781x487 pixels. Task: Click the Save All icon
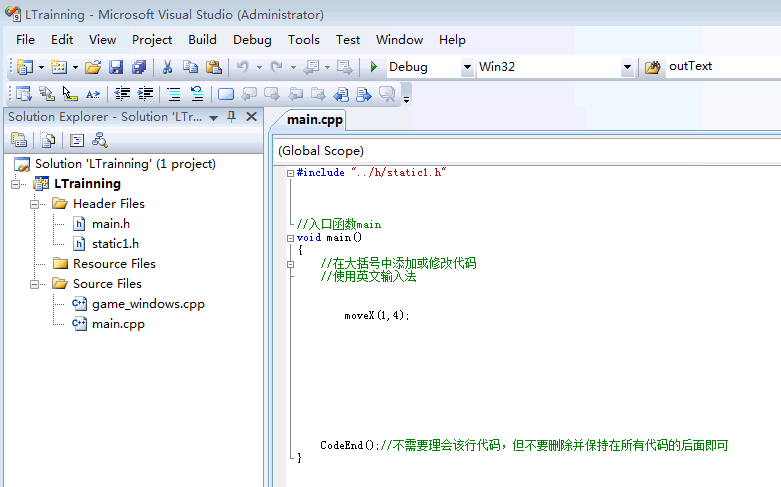(138, 67)
